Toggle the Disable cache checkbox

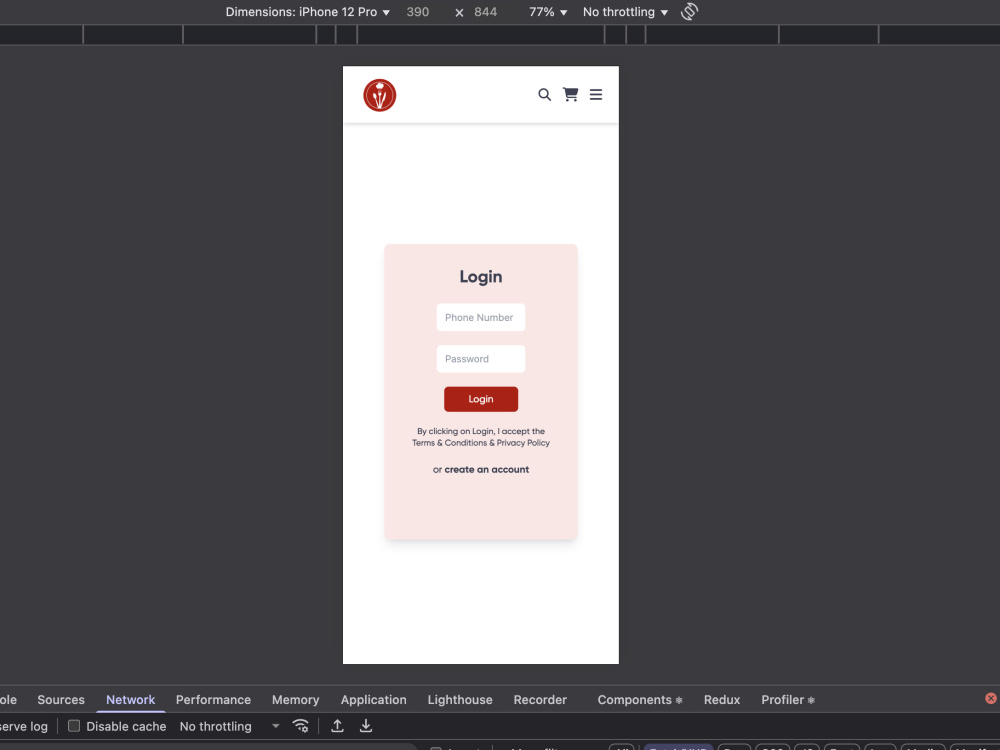coord(74,726)
